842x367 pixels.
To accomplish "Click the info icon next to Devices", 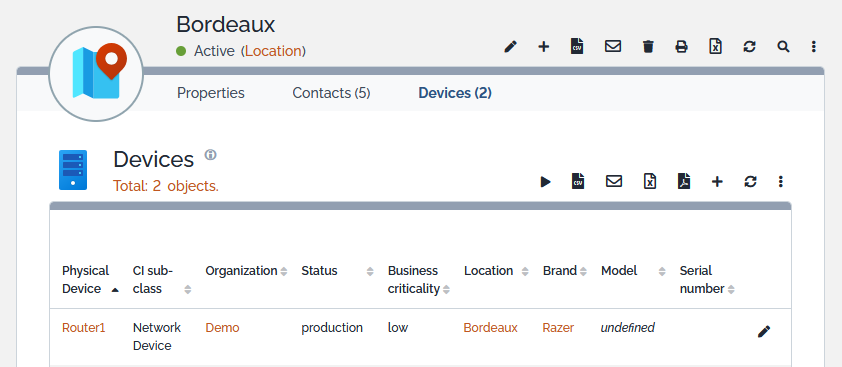I will coord(210,155).
